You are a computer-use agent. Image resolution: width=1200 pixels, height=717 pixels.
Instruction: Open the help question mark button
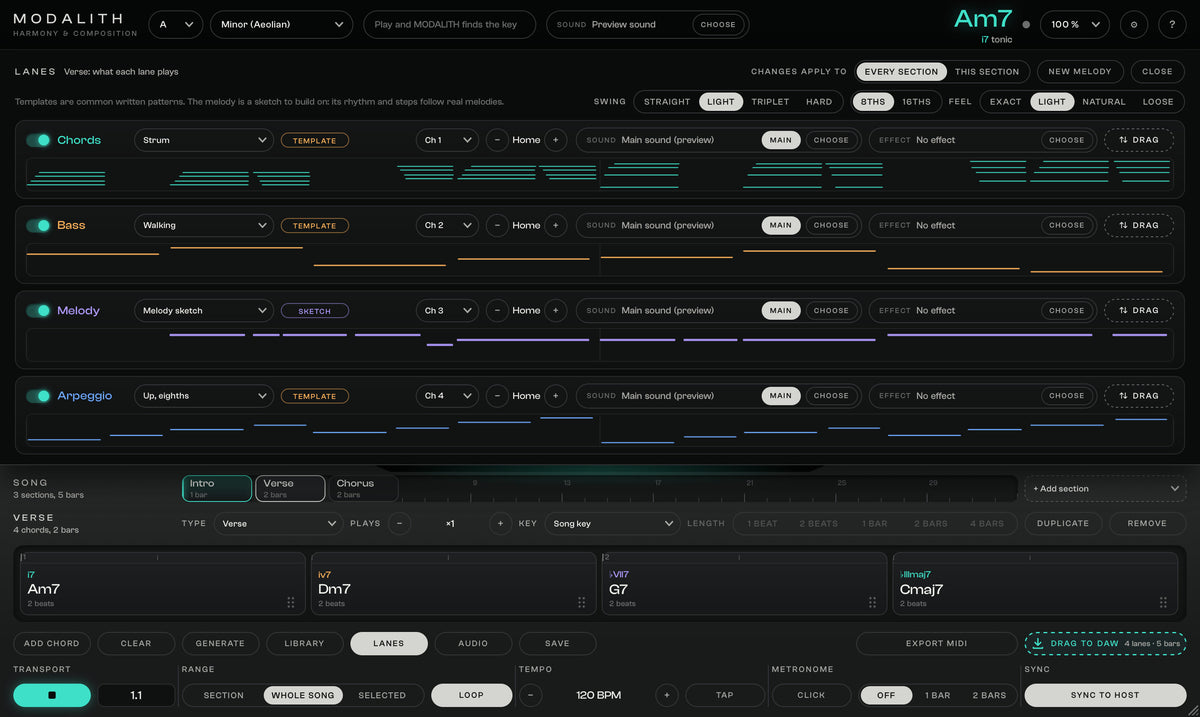(x=1172, y=24)
